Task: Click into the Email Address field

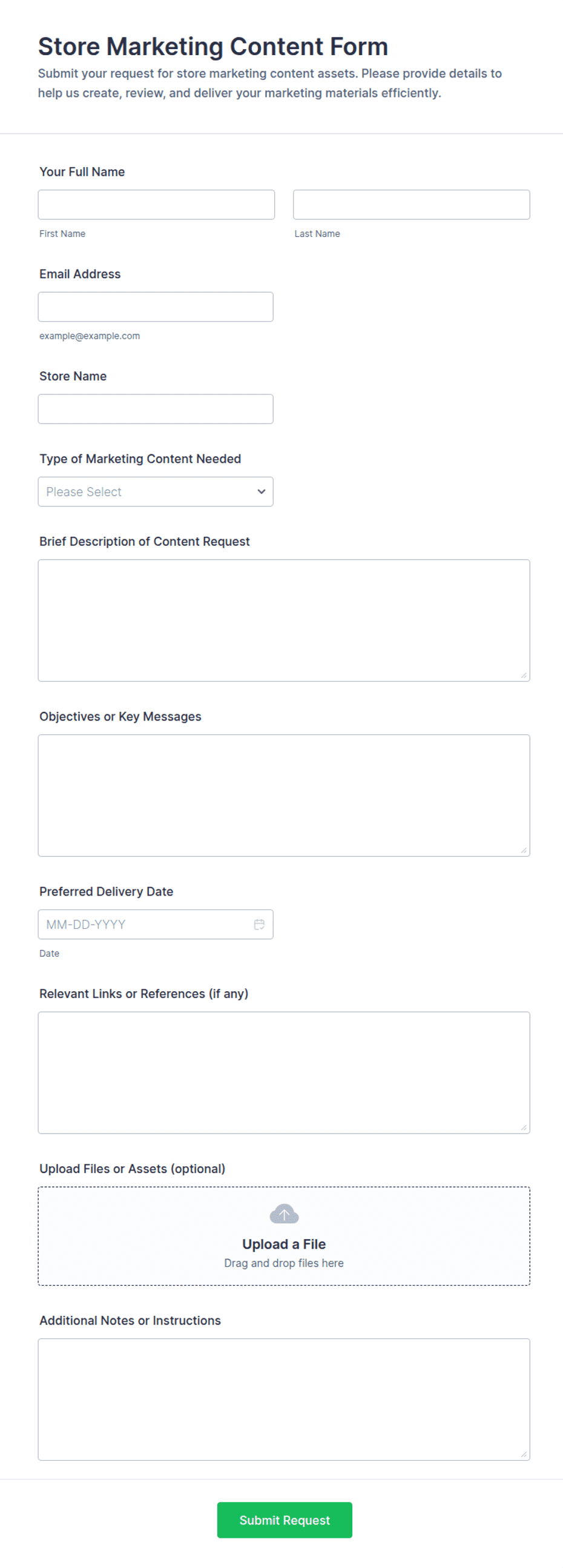Action: click(156, 307)
